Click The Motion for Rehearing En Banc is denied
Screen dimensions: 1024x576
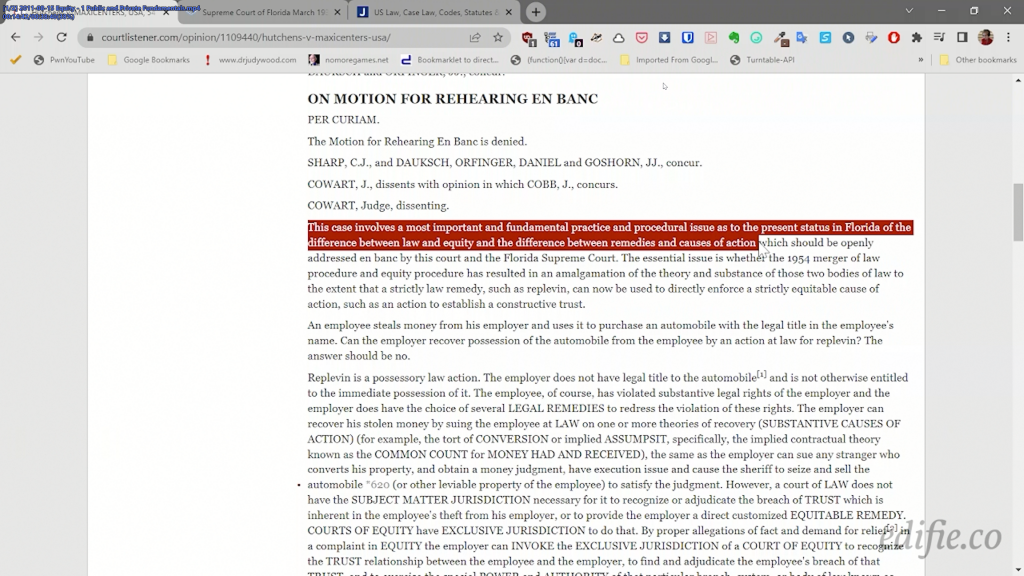(417, 141)
